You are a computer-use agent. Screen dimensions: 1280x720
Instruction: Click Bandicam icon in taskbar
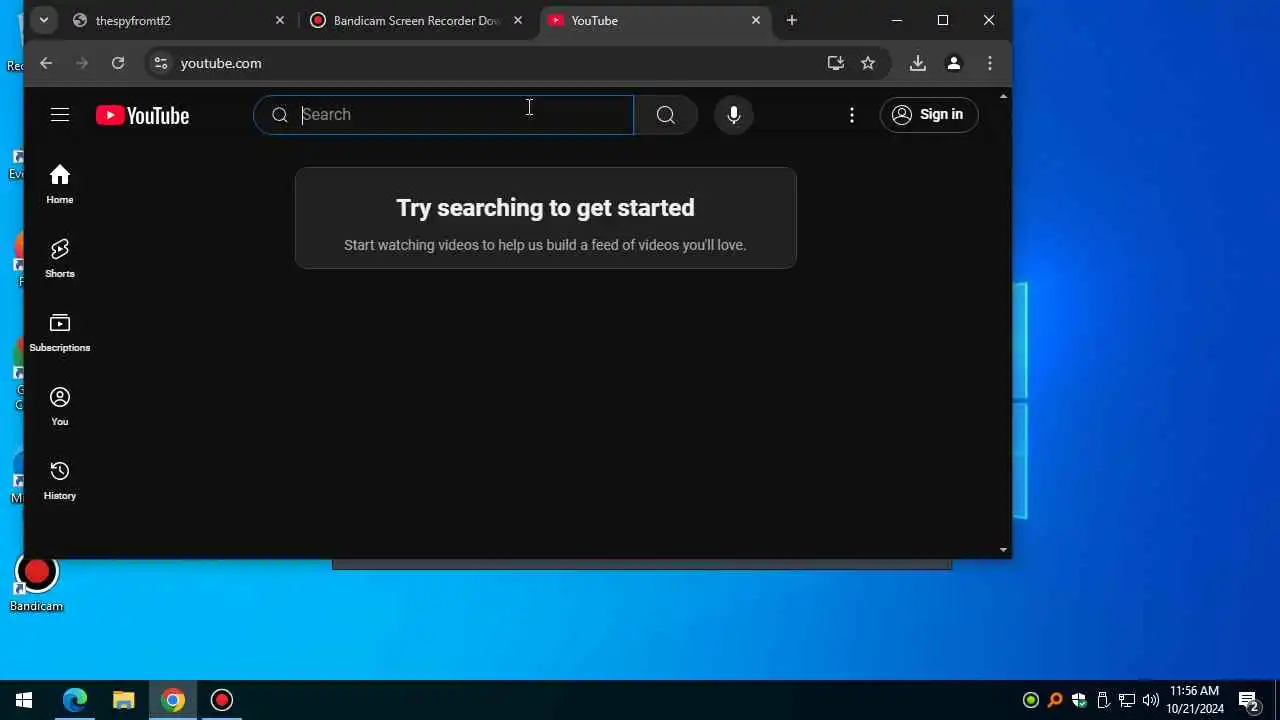[222, 700]
